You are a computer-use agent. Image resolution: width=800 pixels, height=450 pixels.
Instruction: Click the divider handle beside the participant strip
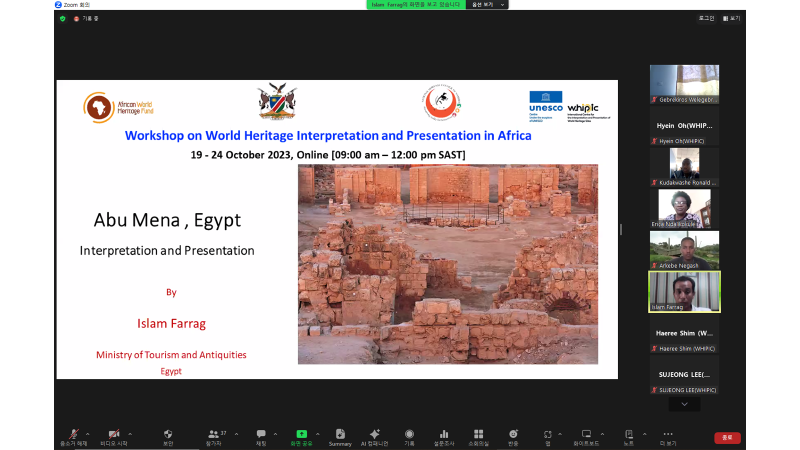(621, 229)
